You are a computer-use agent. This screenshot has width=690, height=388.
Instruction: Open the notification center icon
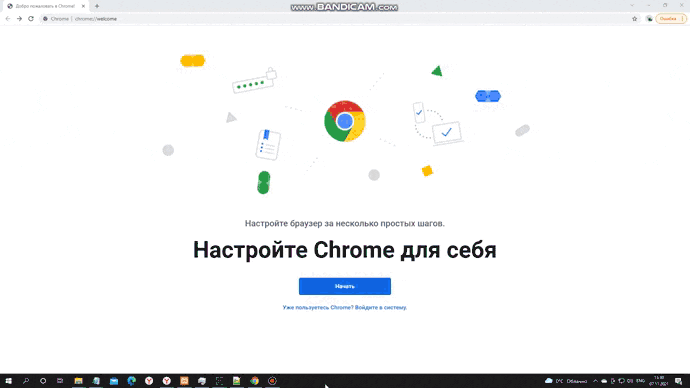tap(679, 381)
